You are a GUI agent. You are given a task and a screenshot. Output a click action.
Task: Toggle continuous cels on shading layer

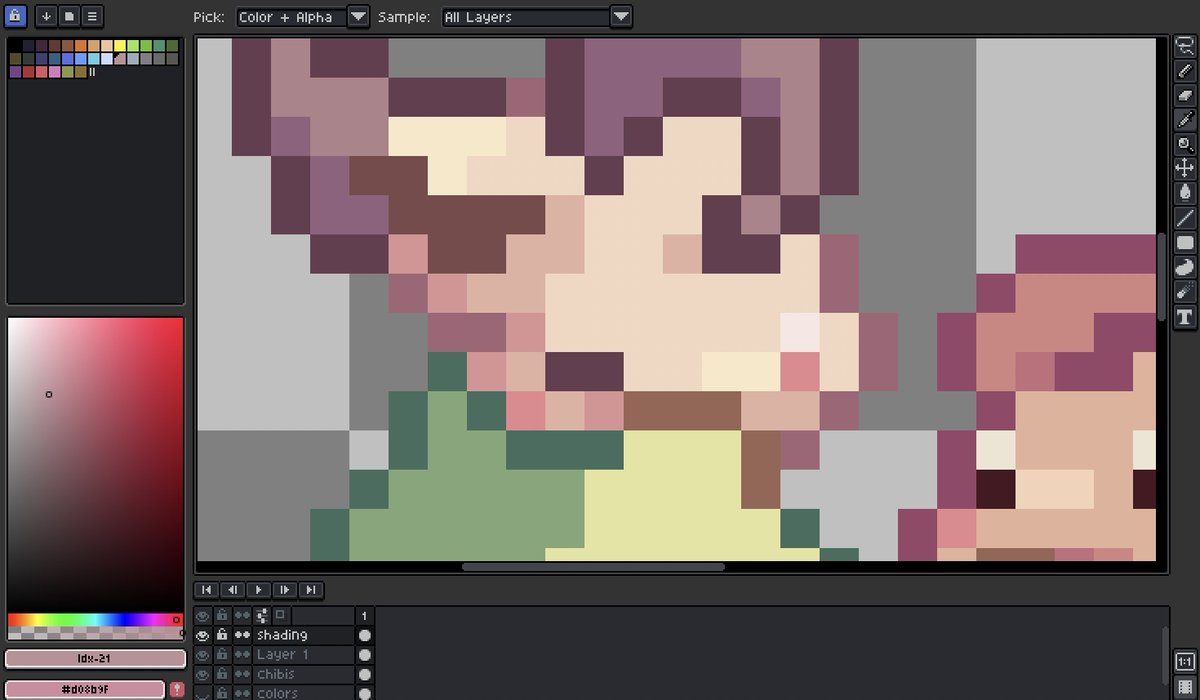tap(242, 635)
